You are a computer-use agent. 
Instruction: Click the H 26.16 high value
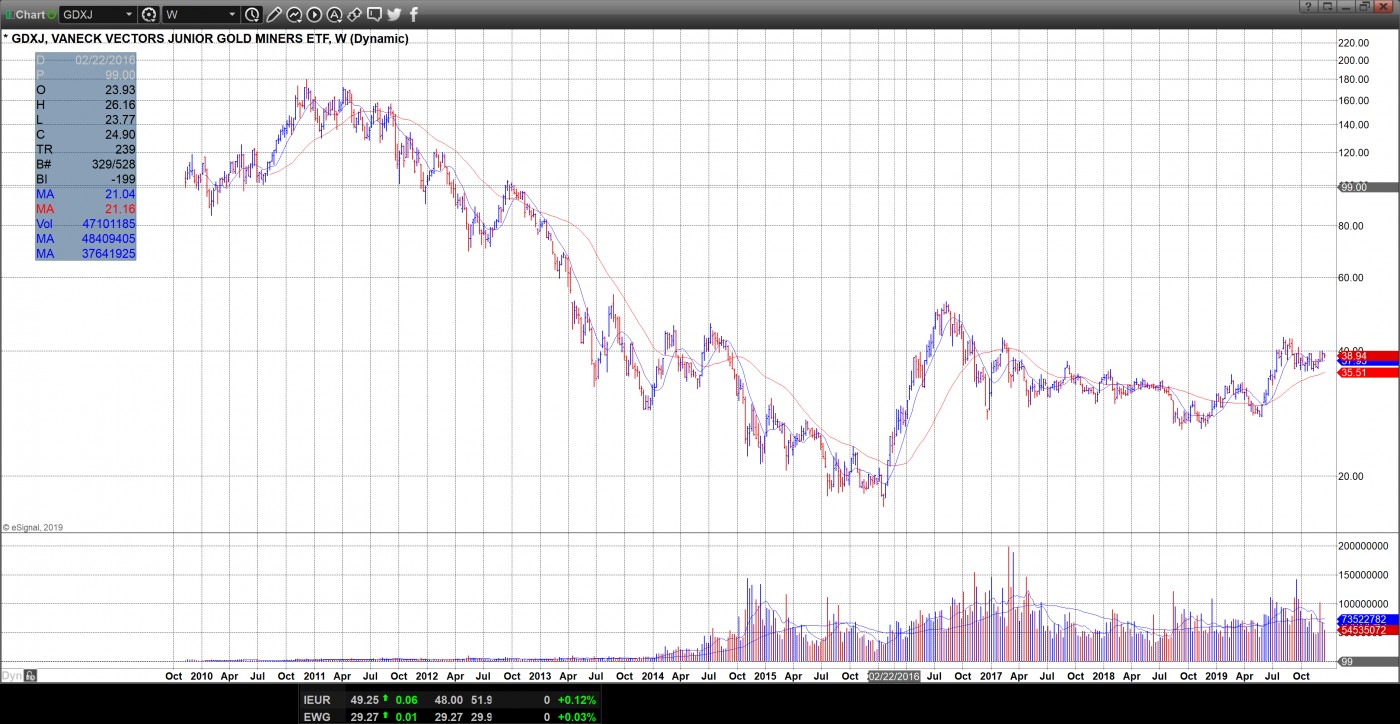(x=120, y=105)
